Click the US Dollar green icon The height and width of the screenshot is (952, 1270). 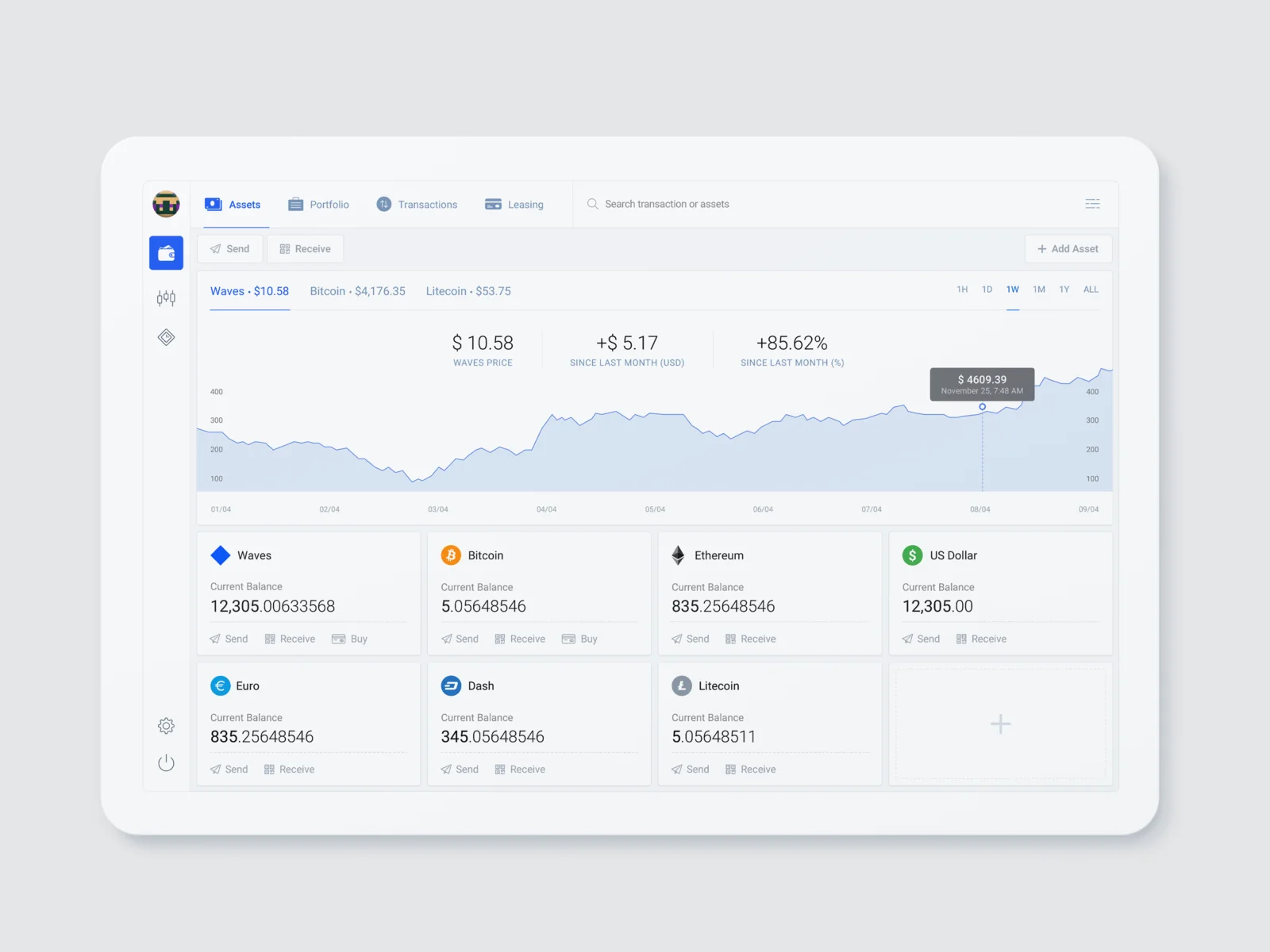[x=913, y=555]
